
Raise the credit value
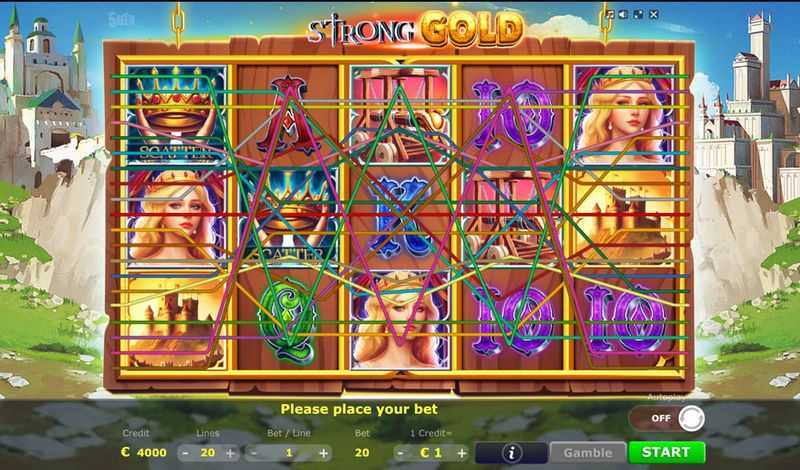pos(462,453)
